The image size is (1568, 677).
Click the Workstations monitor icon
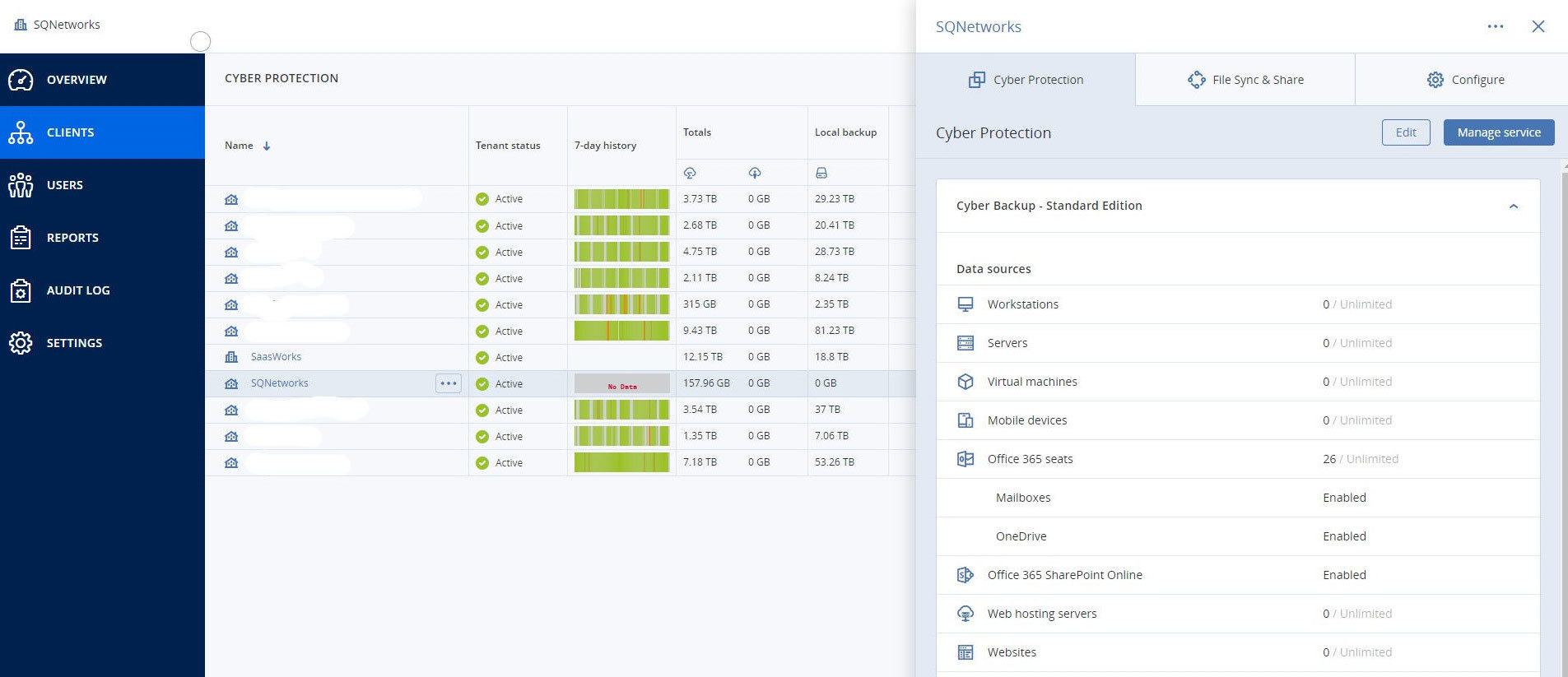(965, 304)
